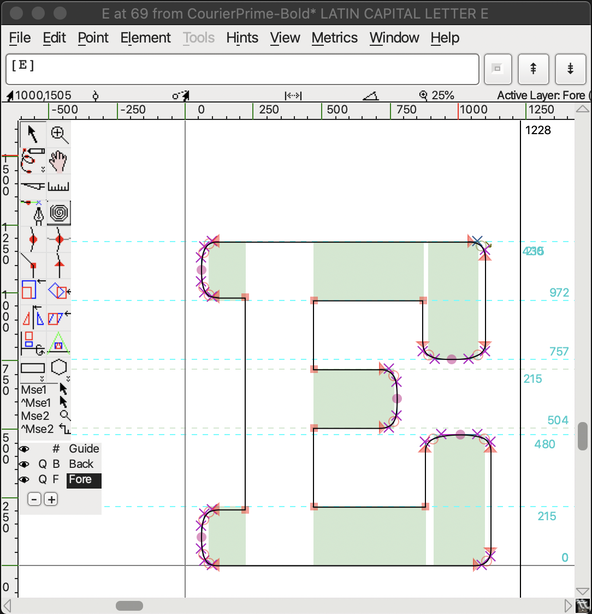Toggle visibility of the Back layer
592x614 pixels.
coord(24,464)
